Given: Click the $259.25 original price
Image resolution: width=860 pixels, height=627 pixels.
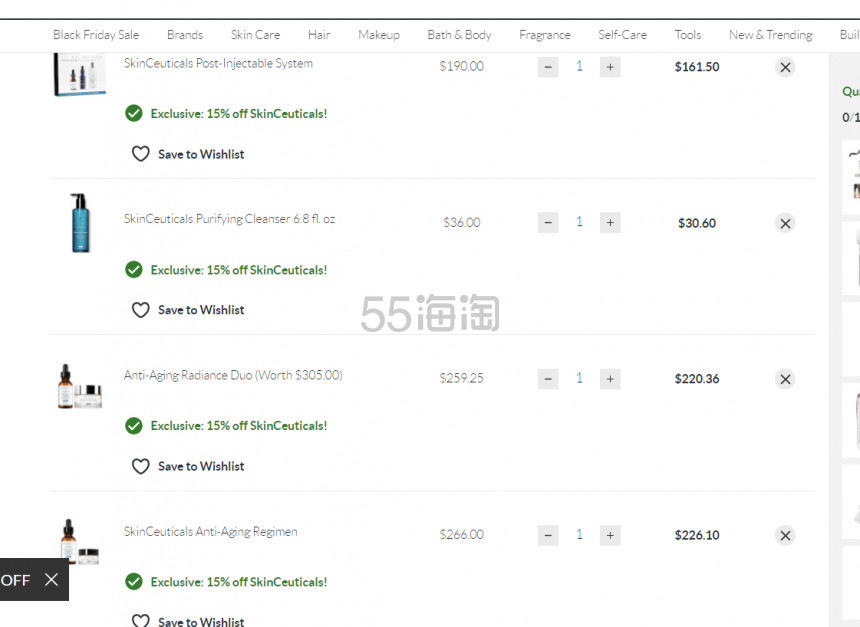Looking at the screenshot, I should coord(461,378).
